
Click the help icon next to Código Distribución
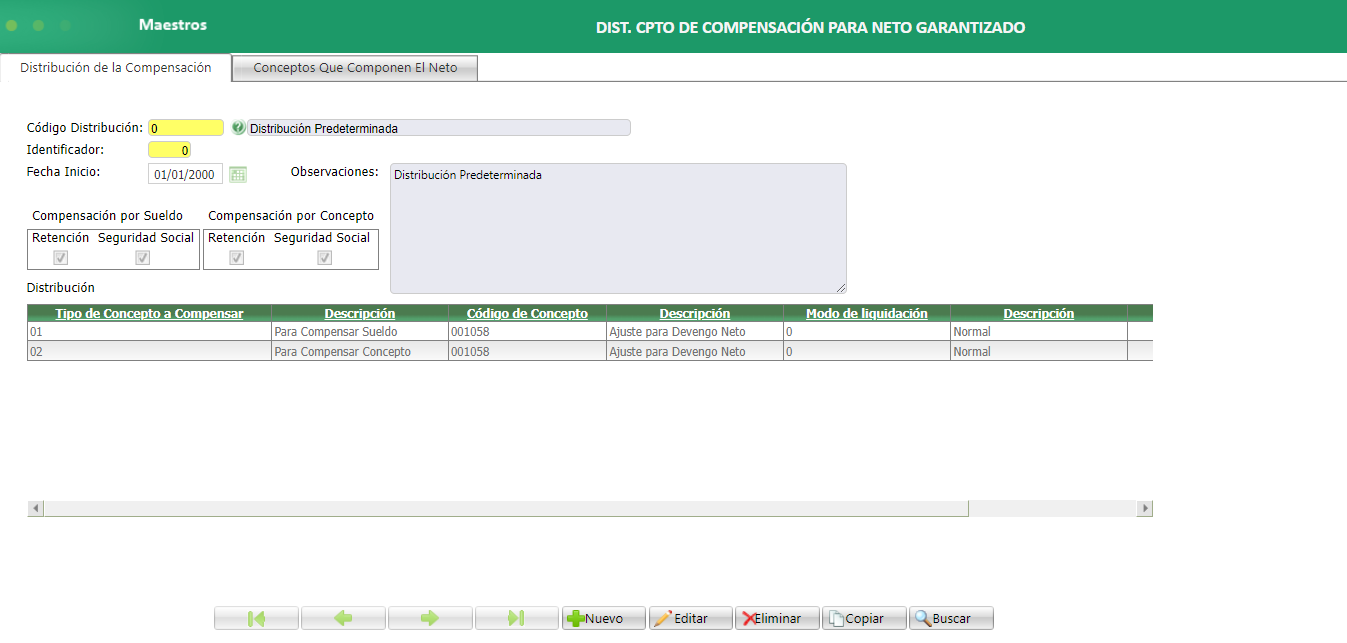pos(238,127)
